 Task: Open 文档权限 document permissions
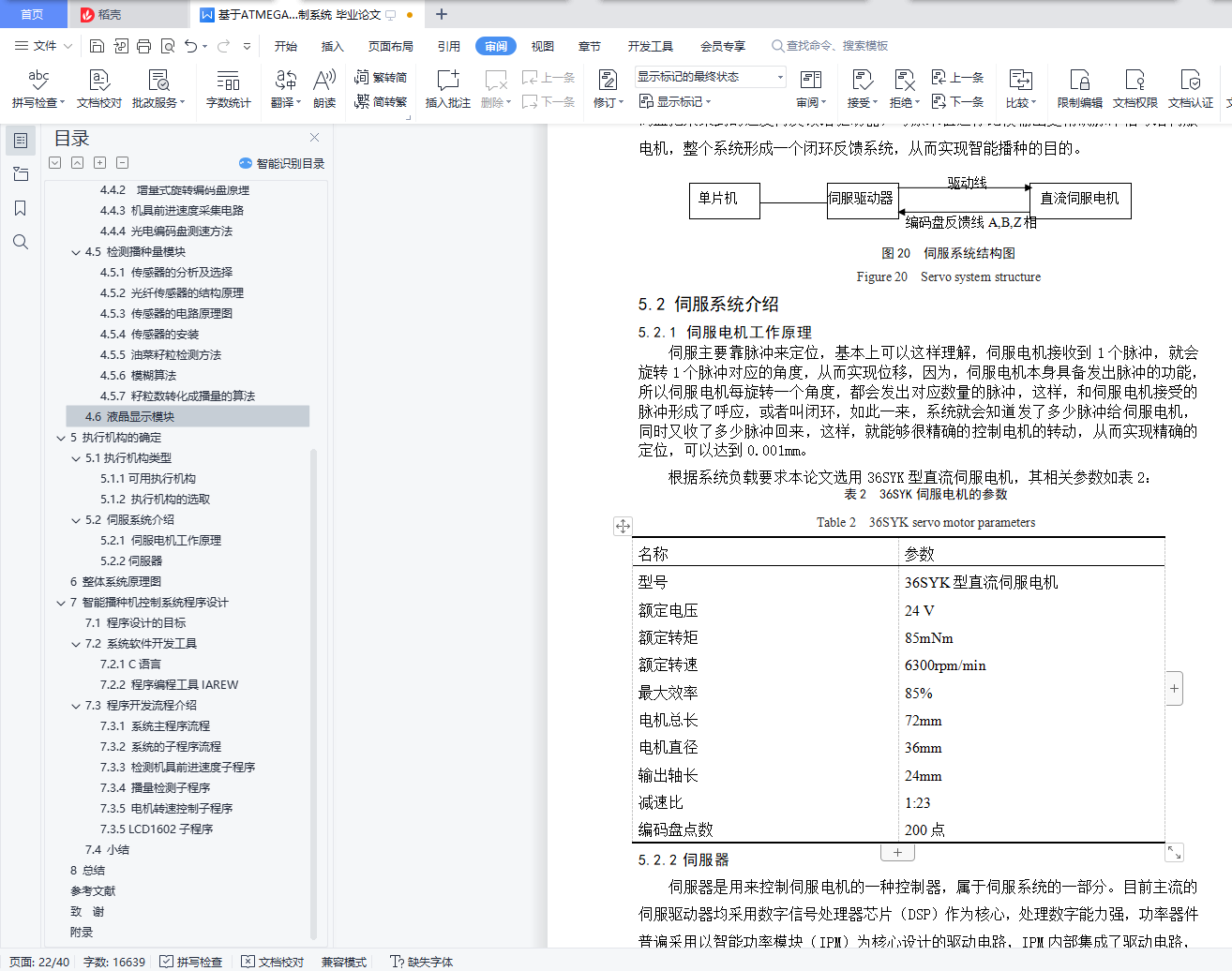1135,88
